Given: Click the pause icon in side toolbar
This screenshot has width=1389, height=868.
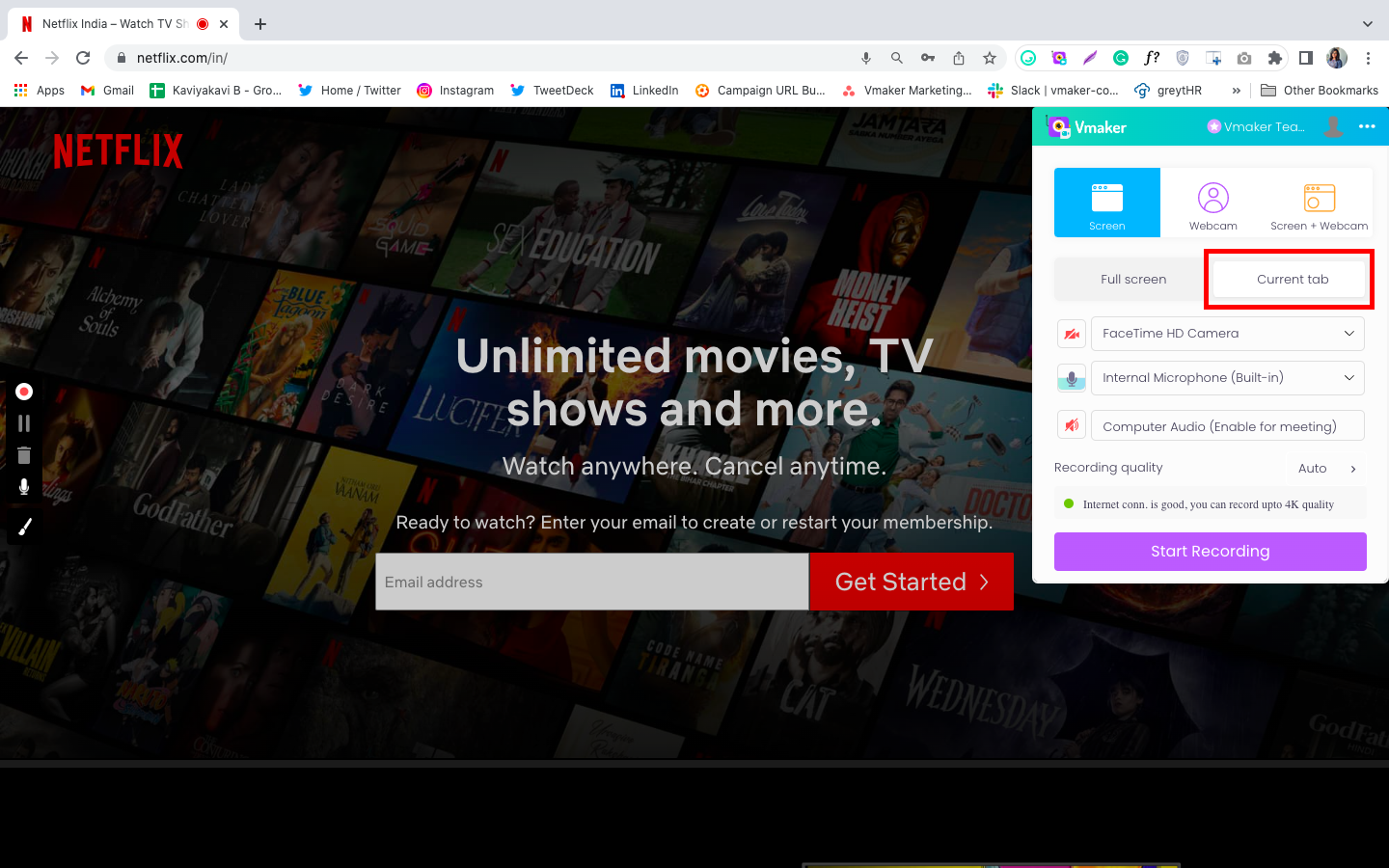Looking at the screenshot, I should pyautogui.click(x=24, y=423).
